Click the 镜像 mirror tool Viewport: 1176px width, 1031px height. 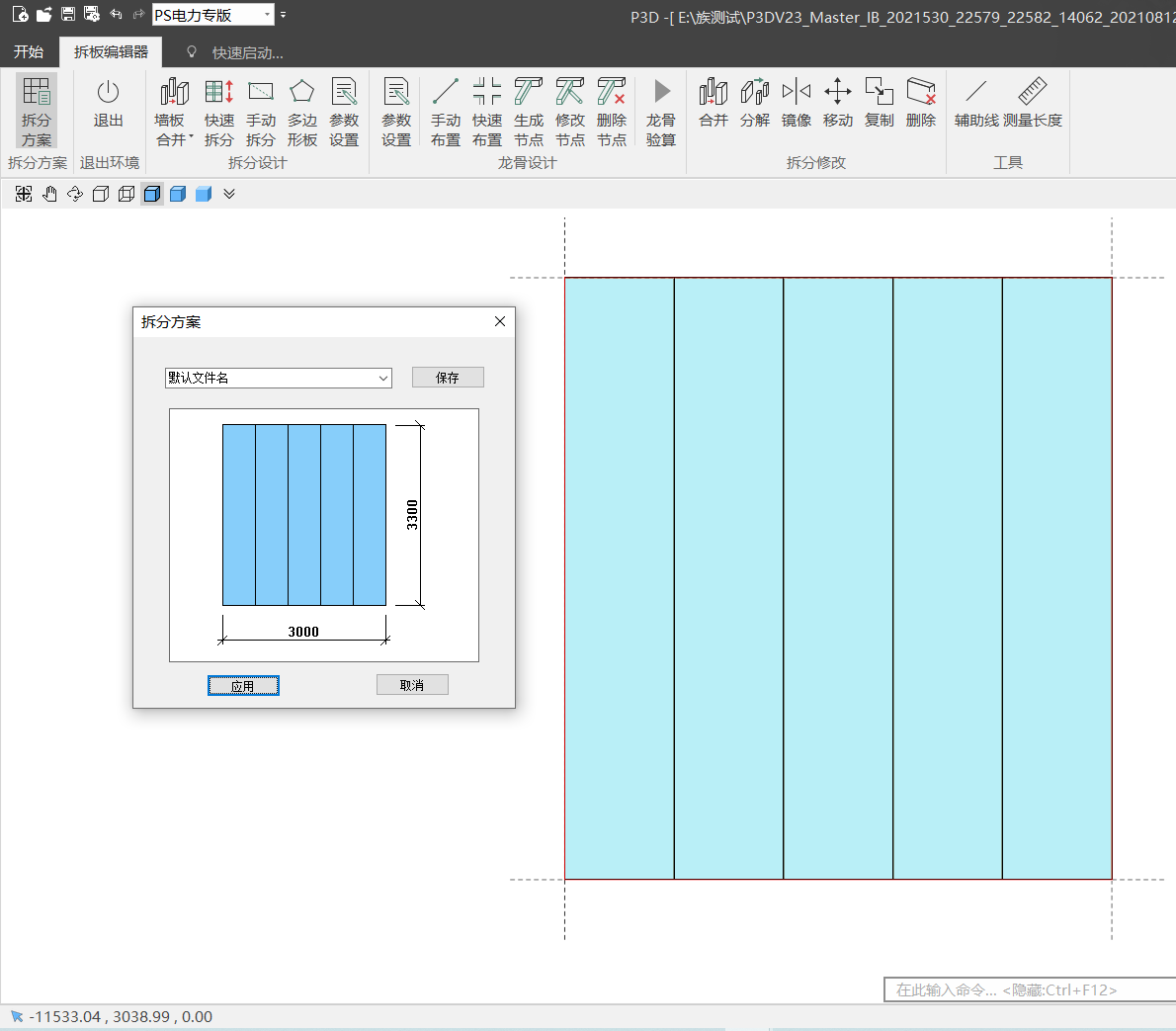796,103
